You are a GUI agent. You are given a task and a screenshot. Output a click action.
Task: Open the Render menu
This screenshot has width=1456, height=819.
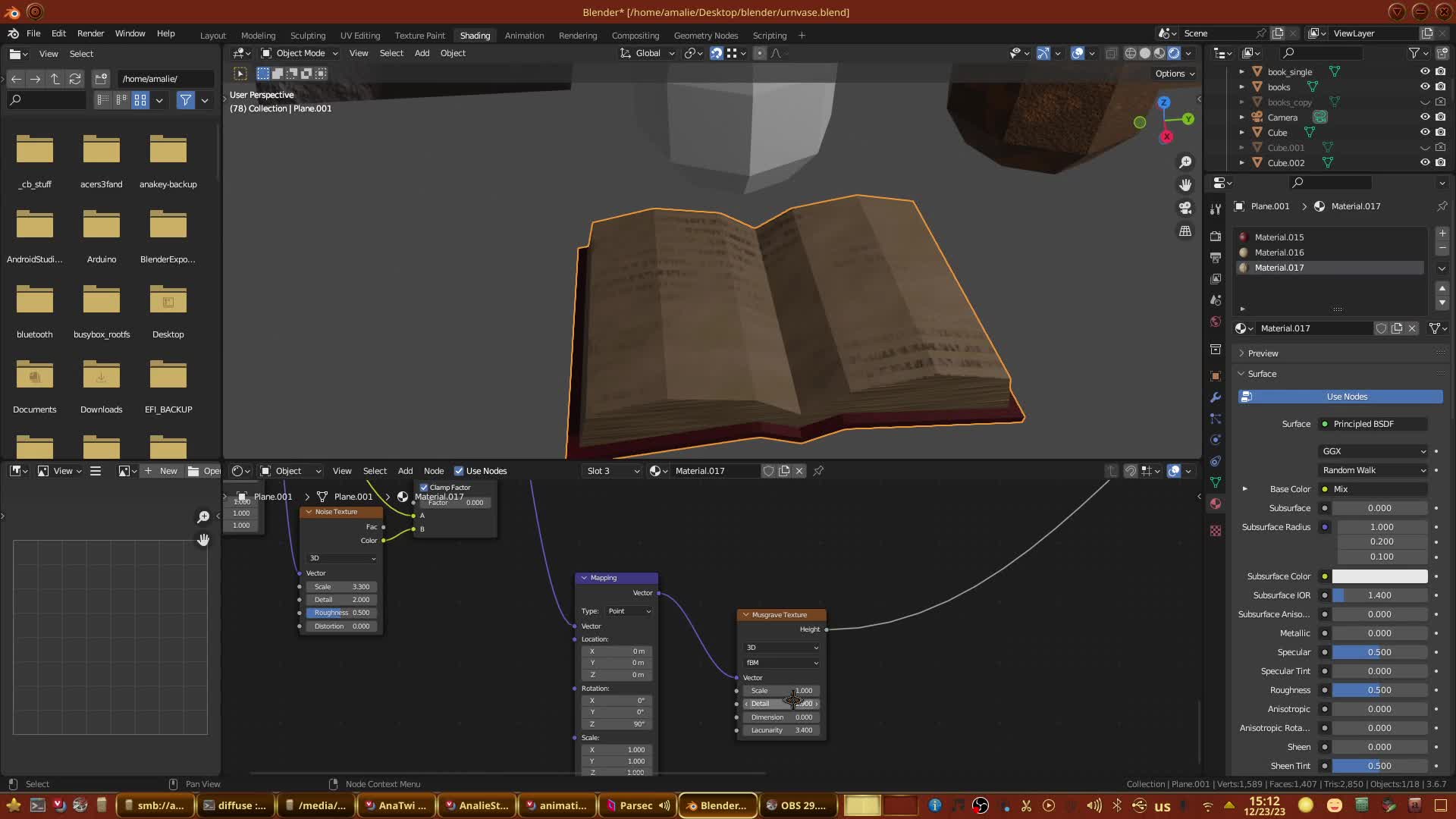point(90,33)
